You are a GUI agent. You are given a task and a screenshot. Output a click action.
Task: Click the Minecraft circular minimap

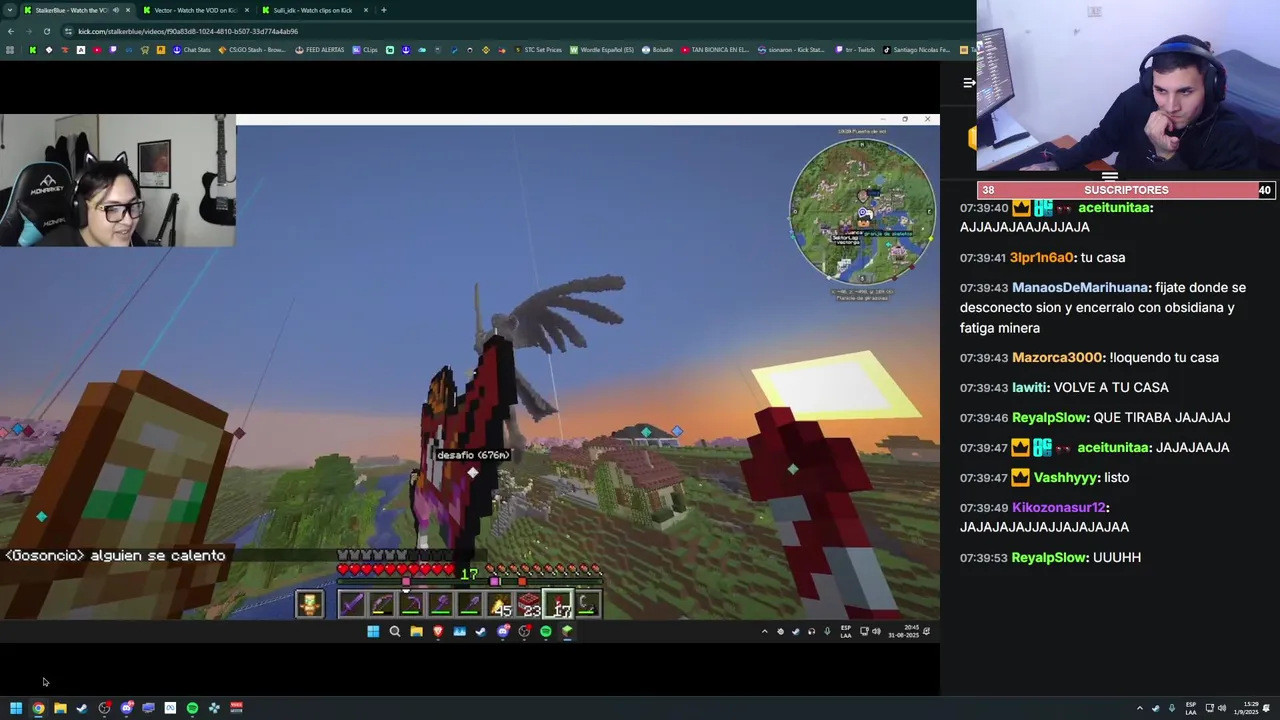[x=862, y=210]
